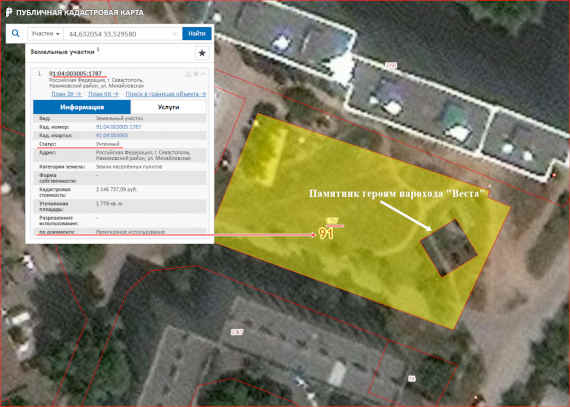Select the result title 91:04:003005:1787

pos(76,74)
